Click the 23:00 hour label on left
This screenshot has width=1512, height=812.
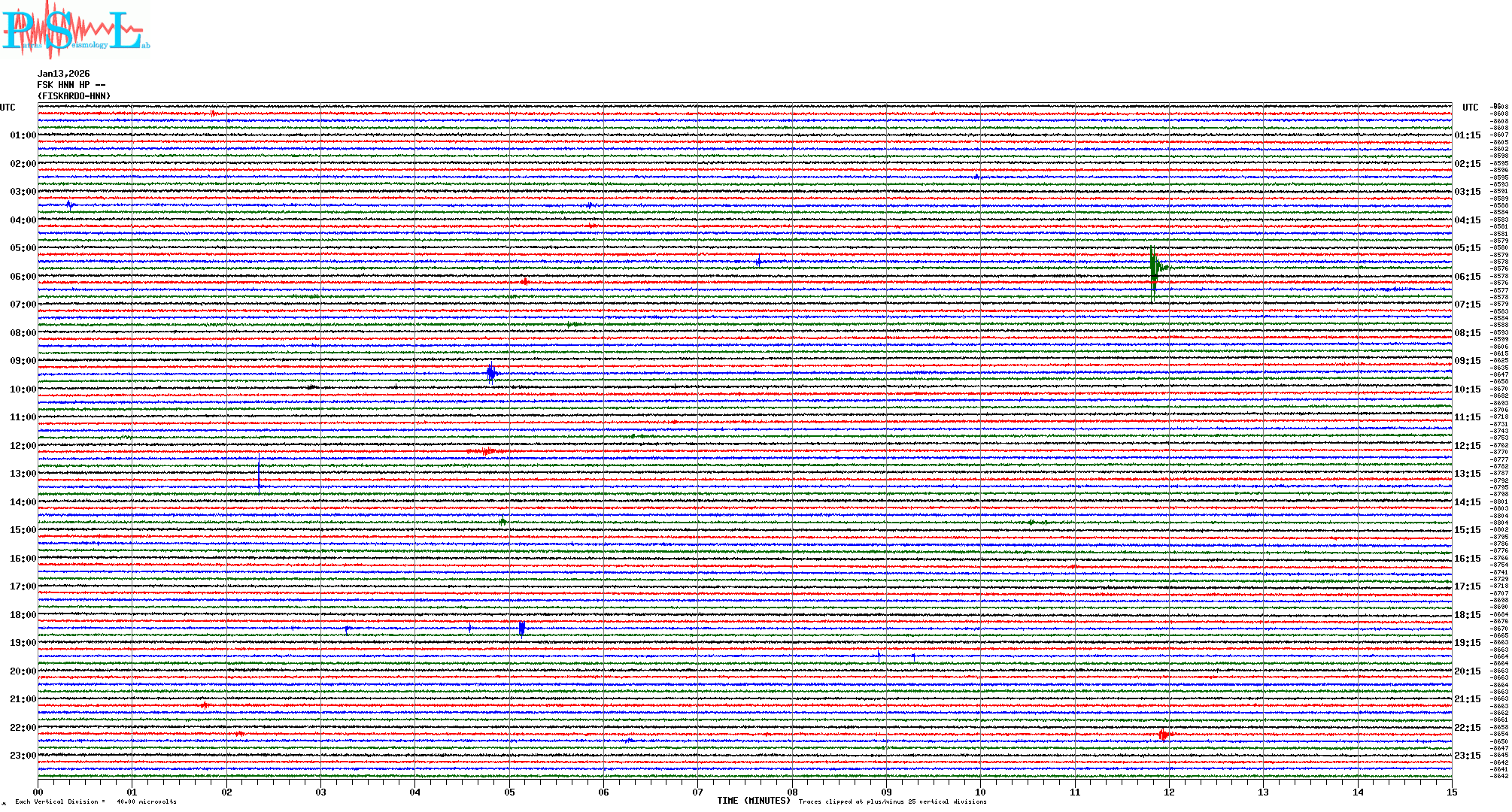23,756
